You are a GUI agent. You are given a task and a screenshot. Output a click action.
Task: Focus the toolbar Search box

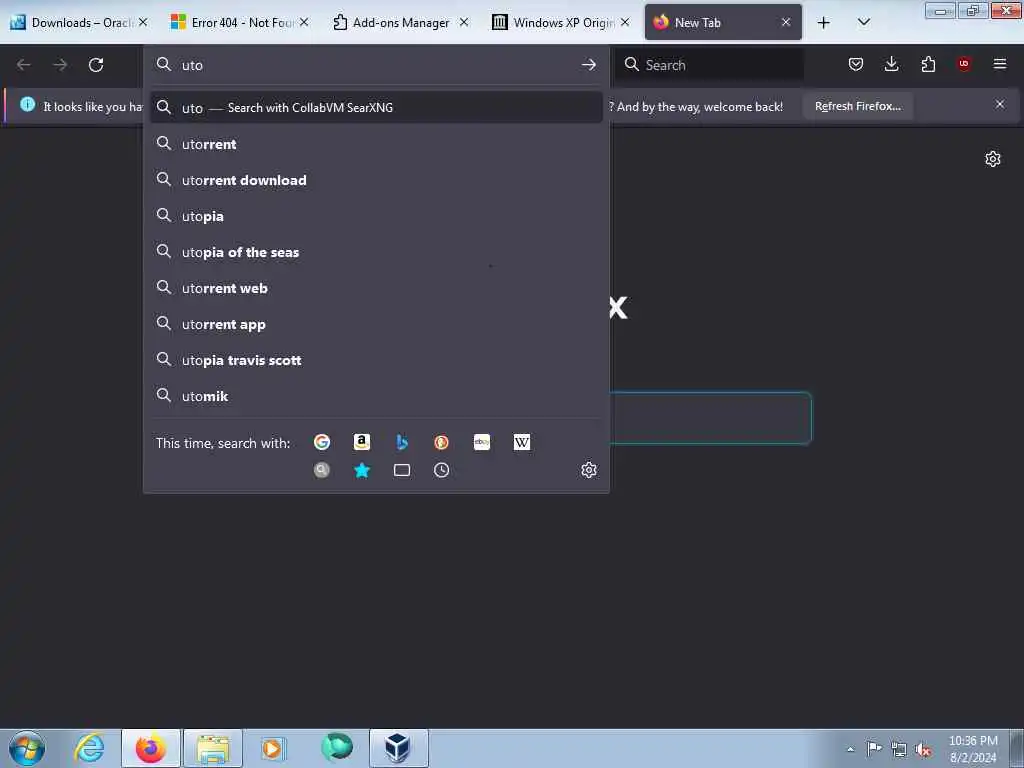[x=710, y=65]
